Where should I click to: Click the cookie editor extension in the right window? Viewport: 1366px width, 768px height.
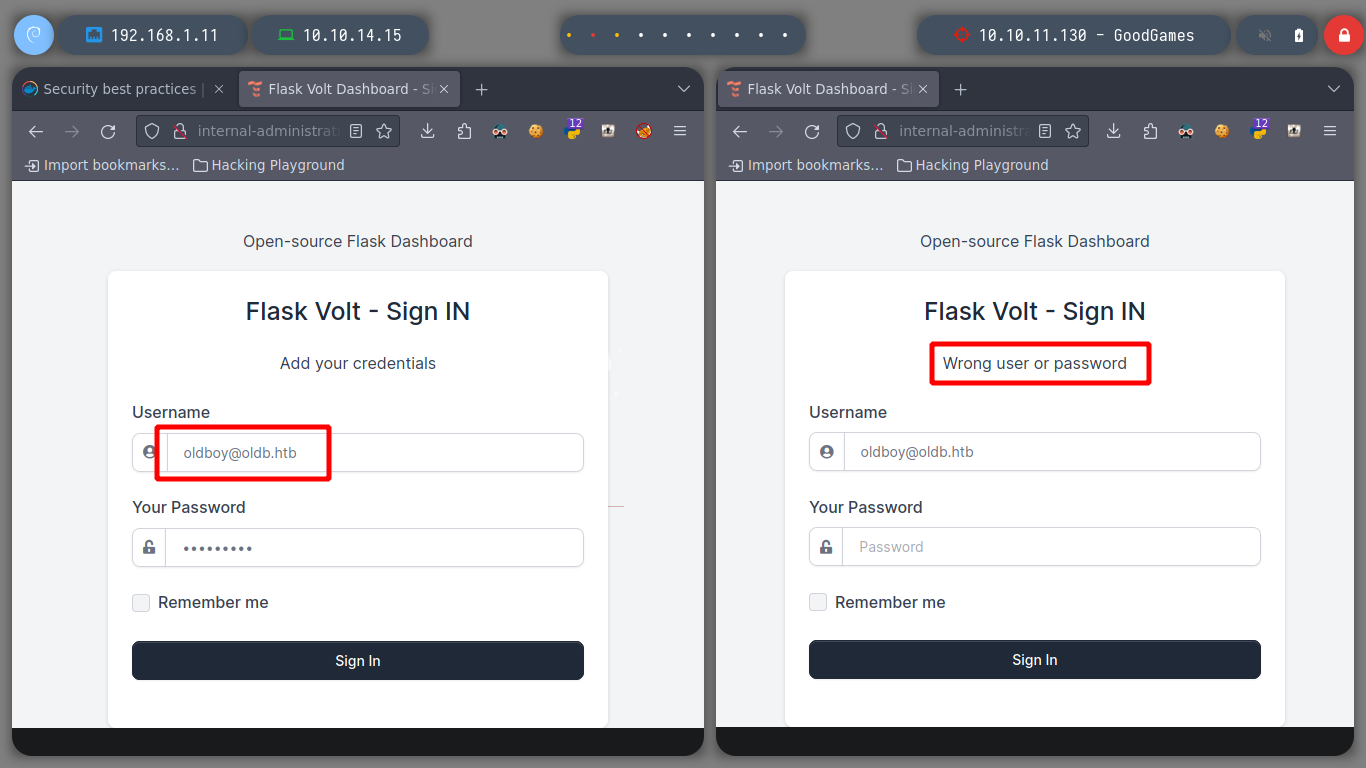1222,131
